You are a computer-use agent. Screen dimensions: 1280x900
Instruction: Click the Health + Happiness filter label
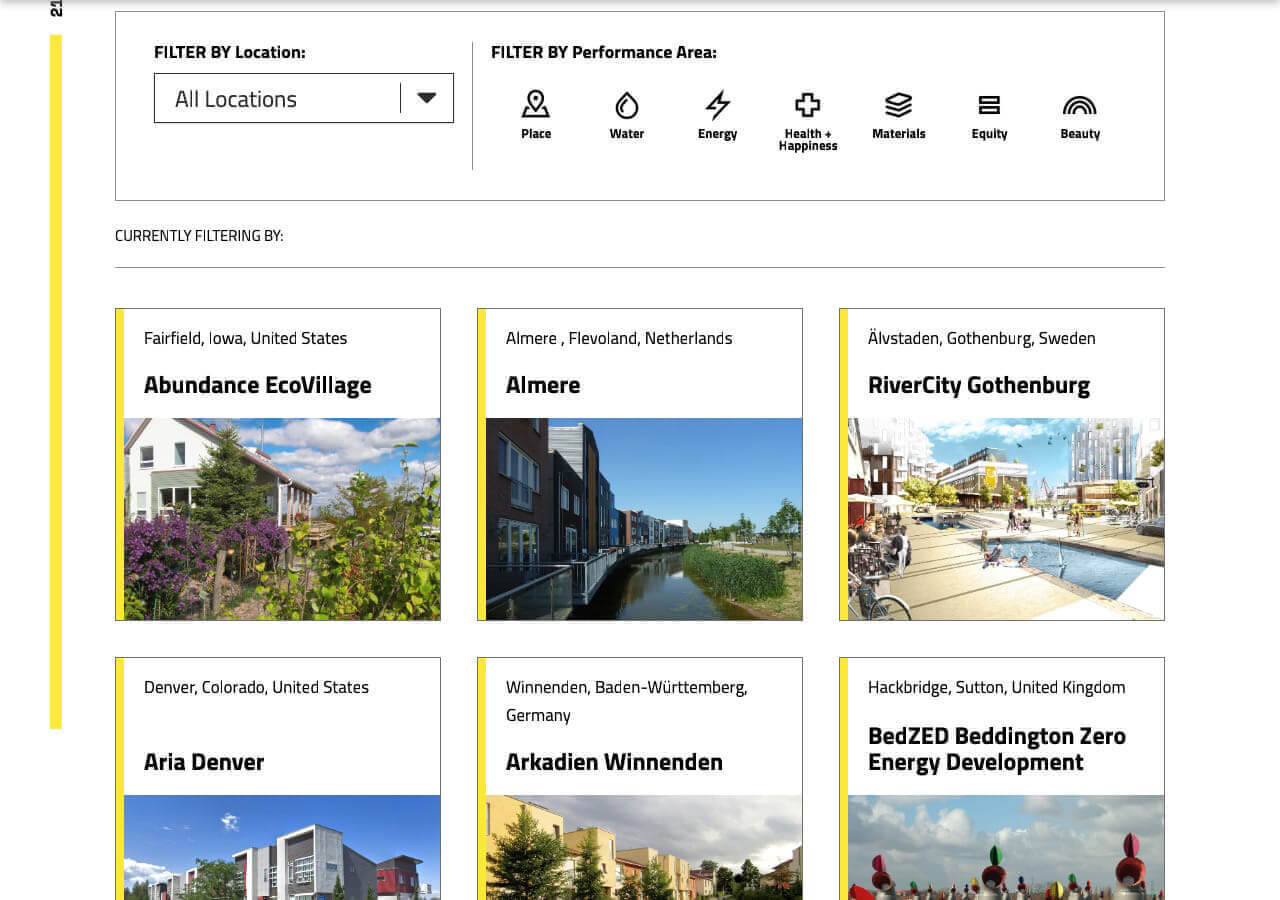pyautogui.click(x=808, y=140)
